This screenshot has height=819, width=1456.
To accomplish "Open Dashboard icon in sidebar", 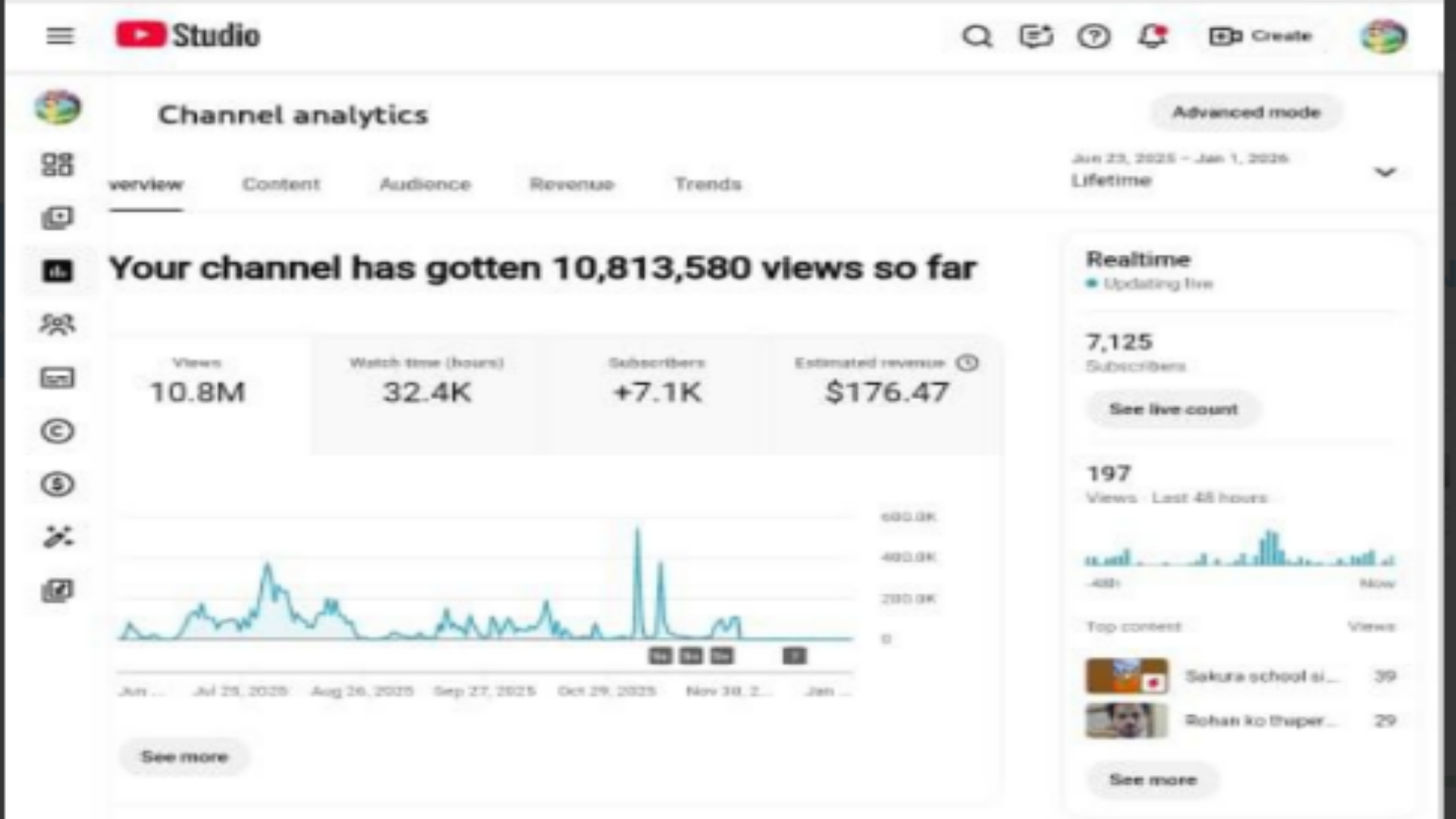I will click(x=58, y=165).
